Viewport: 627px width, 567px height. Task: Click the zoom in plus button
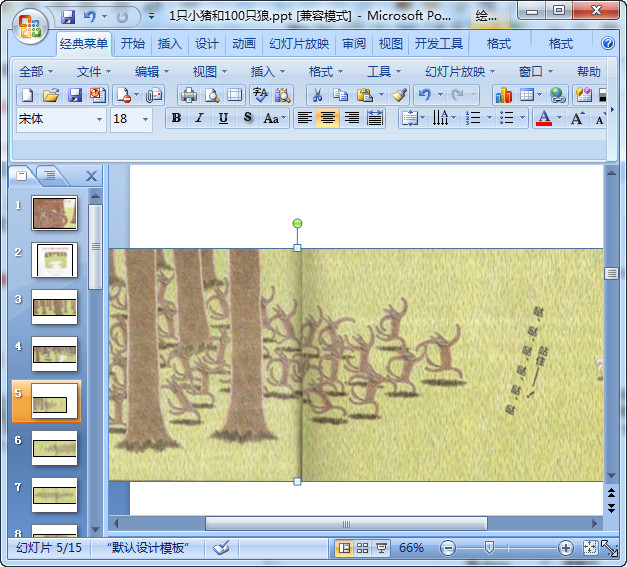(x=565, y=548)
